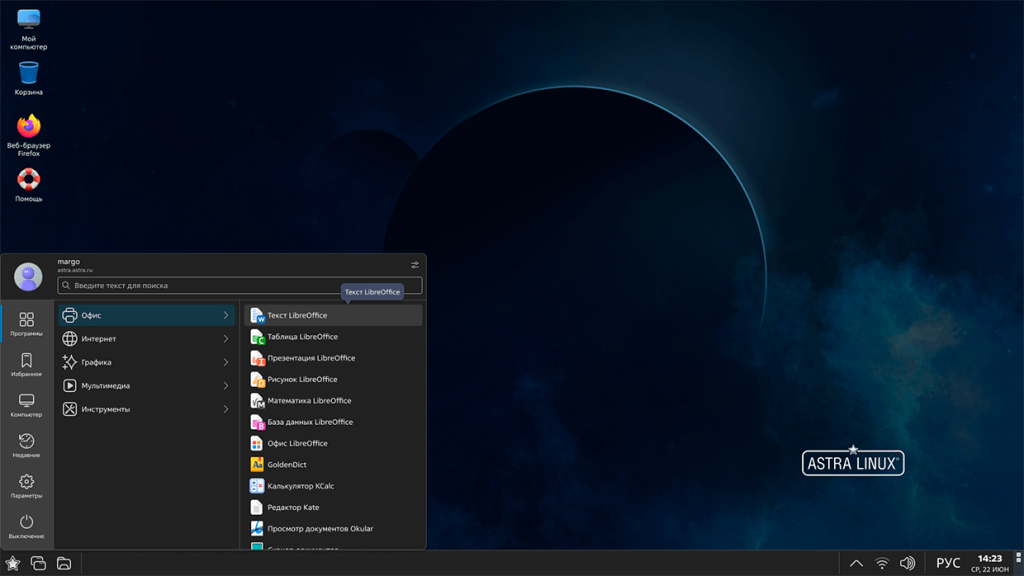Expand the Мультимедиа category chevron
Viewport: 1024px width, 576px height.
click(226, 386)
